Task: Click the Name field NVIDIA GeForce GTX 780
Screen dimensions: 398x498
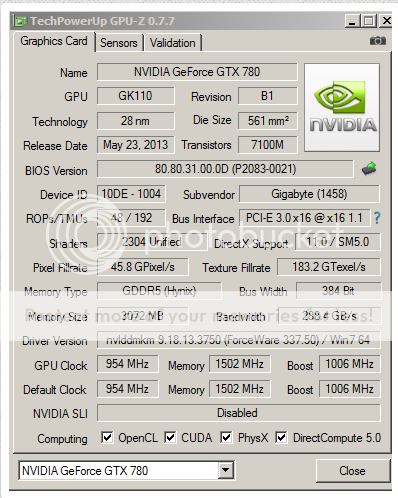Action: [x=197, y=72]
